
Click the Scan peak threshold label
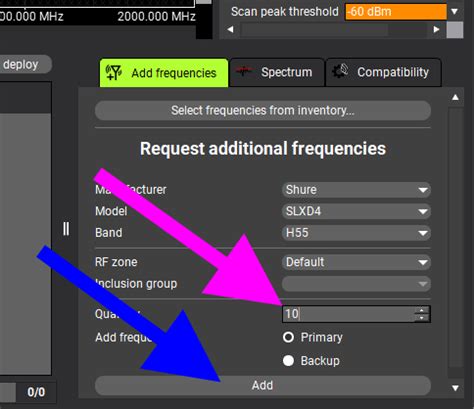click(285, 12)
